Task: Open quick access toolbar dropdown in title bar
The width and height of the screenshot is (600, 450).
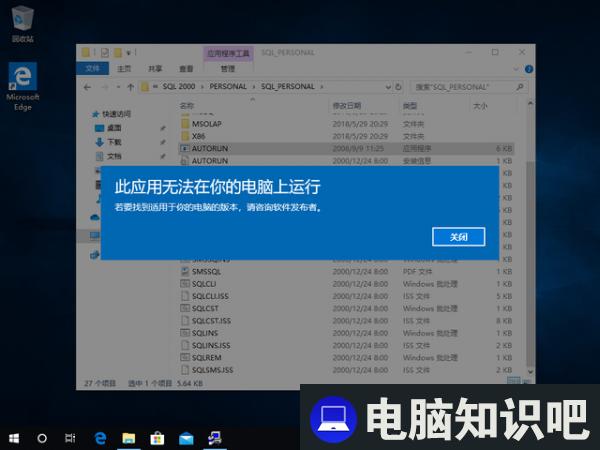Action: click(x=129, y=52)
